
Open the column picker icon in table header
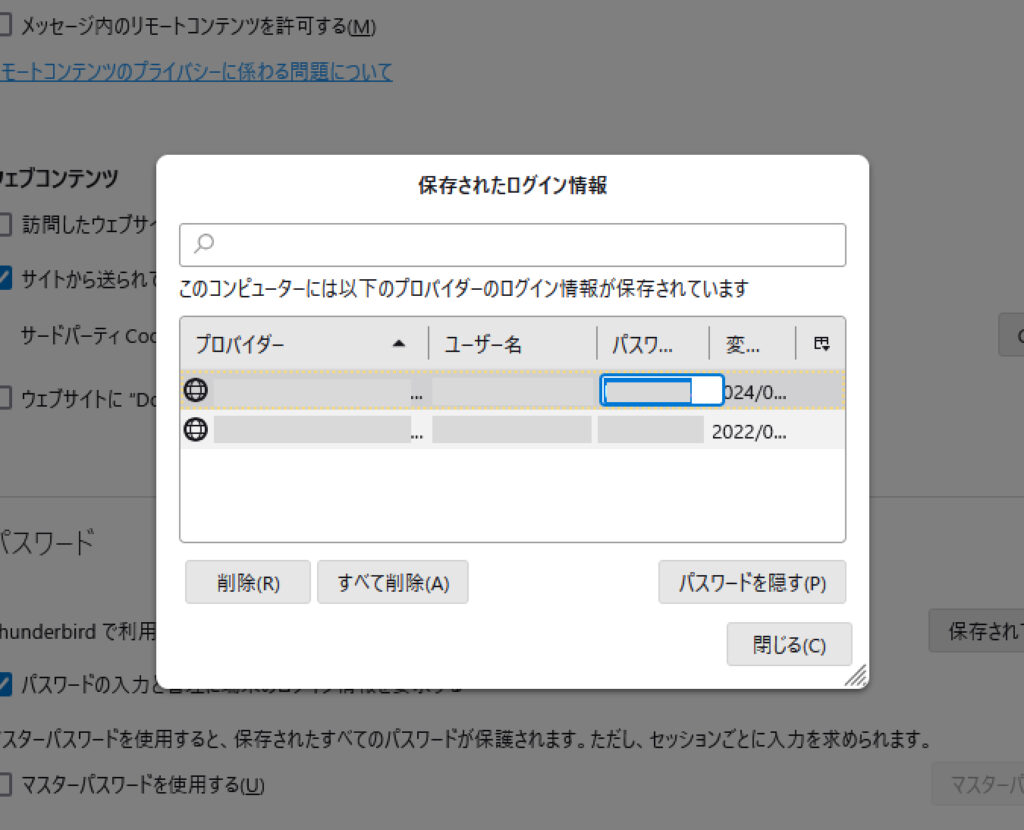pos(821,344)
